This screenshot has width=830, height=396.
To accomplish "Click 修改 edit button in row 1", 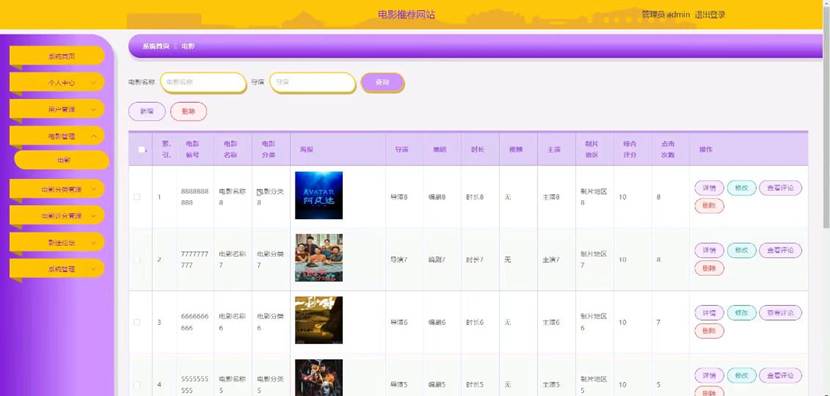I will (742, 188).
